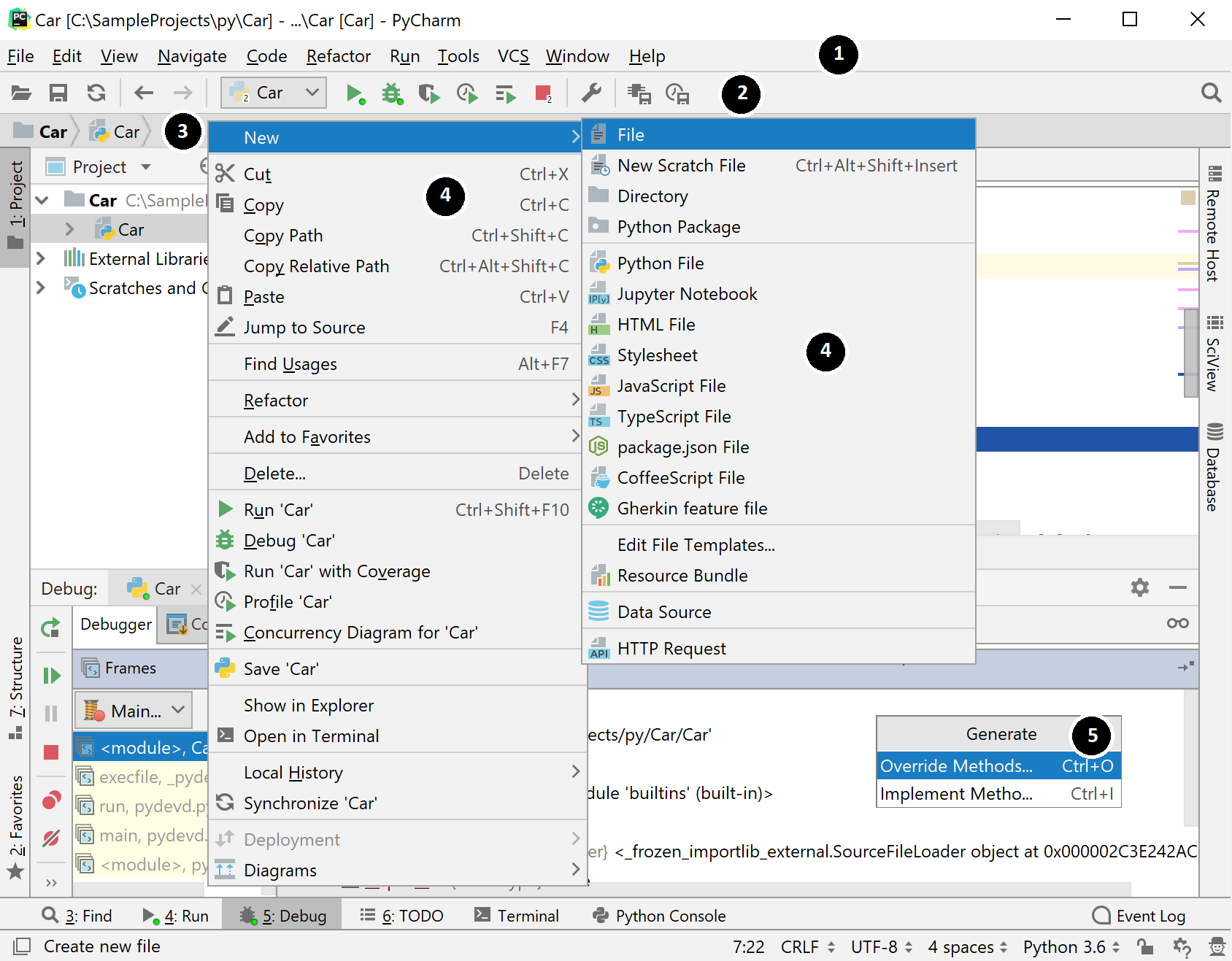Image resolution: width=1232 pixels, height=961 pixels.
Task: Click Open in Terminal context menu entry
Action: click(397, 736)
